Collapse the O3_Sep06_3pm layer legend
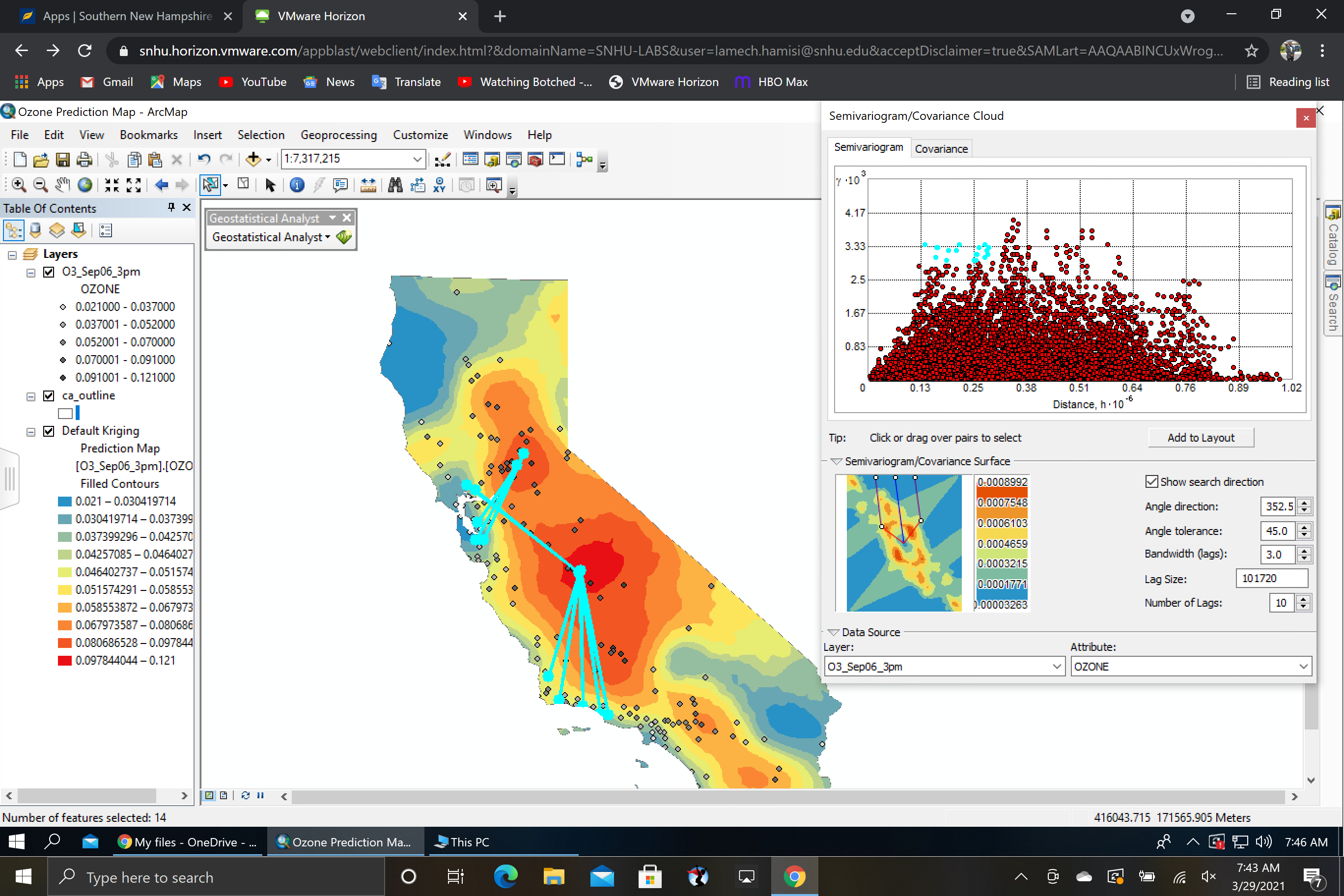Image resolution: width=1344 pixels, height=896 pixels. click(x=31, y=273)
